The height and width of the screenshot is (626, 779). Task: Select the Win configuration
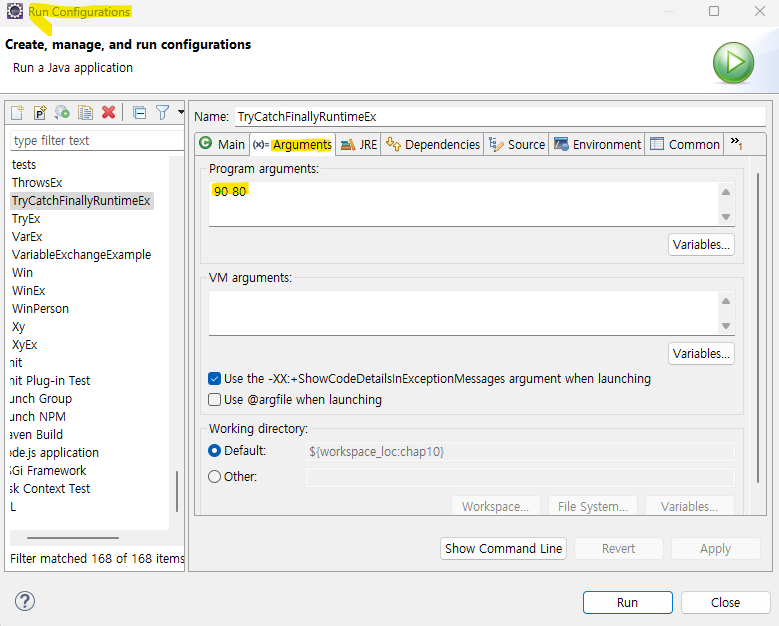click(x=22, y=272)
